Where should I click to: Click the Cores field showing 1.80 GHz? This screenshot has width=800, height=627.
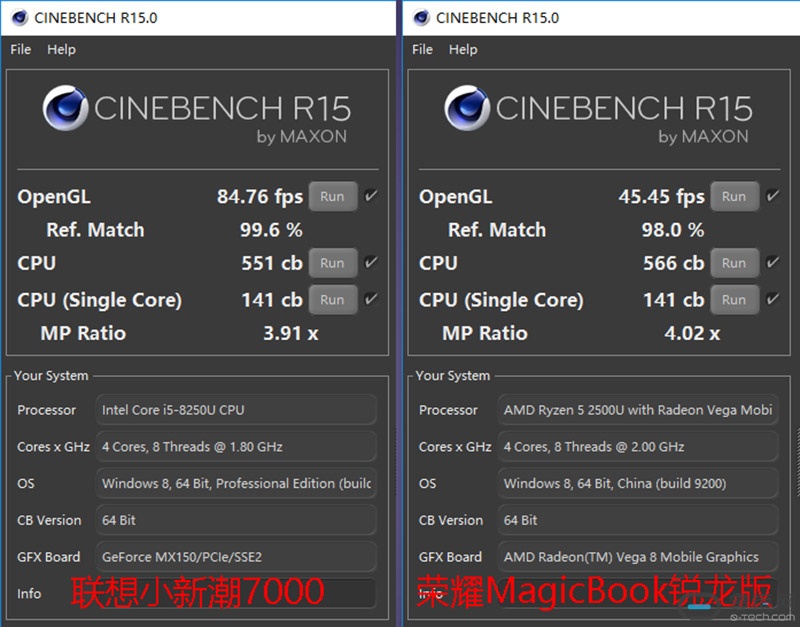click(236, 446)
